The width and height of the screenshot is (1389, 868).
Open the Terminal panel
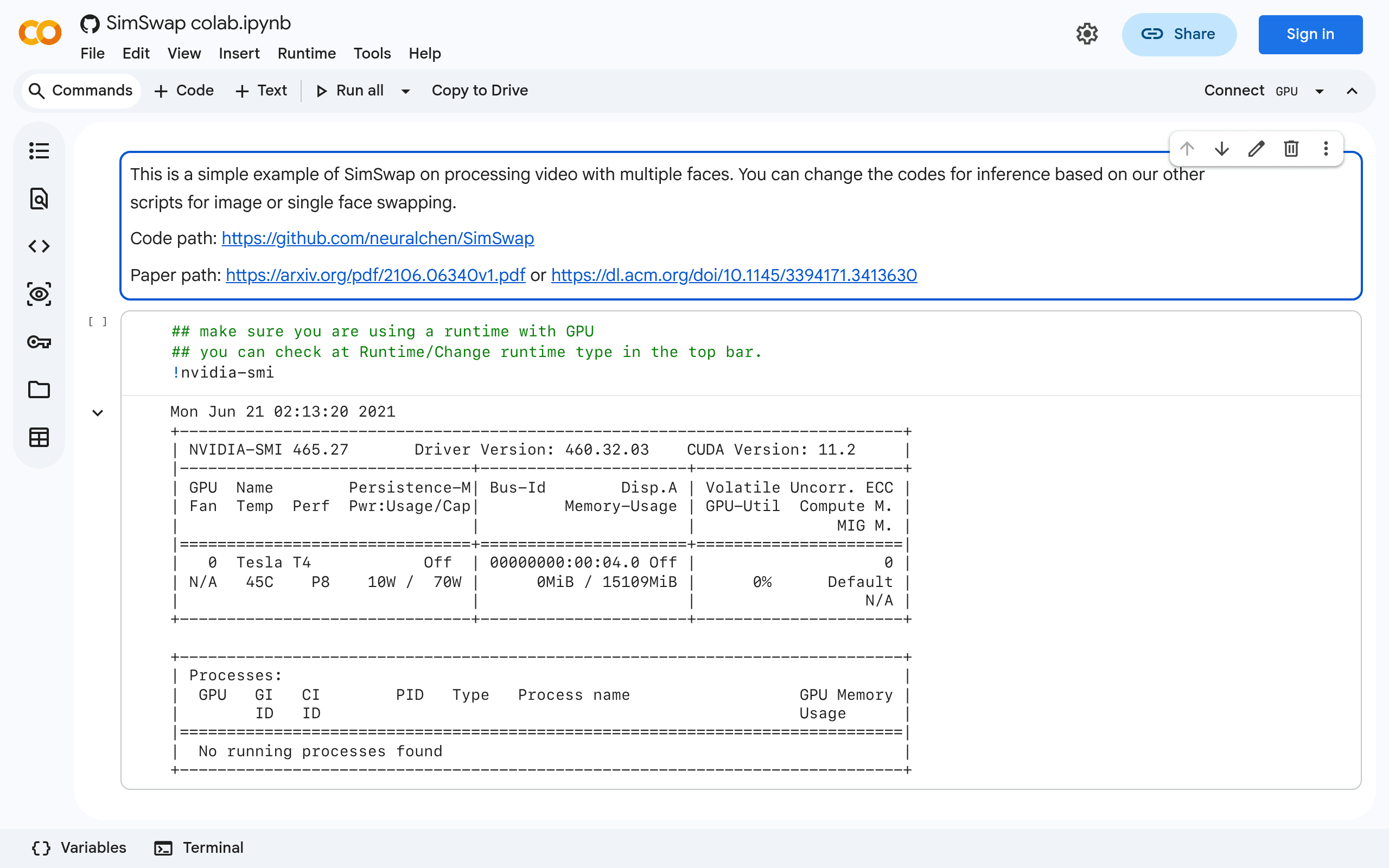[x=199, y=847]
